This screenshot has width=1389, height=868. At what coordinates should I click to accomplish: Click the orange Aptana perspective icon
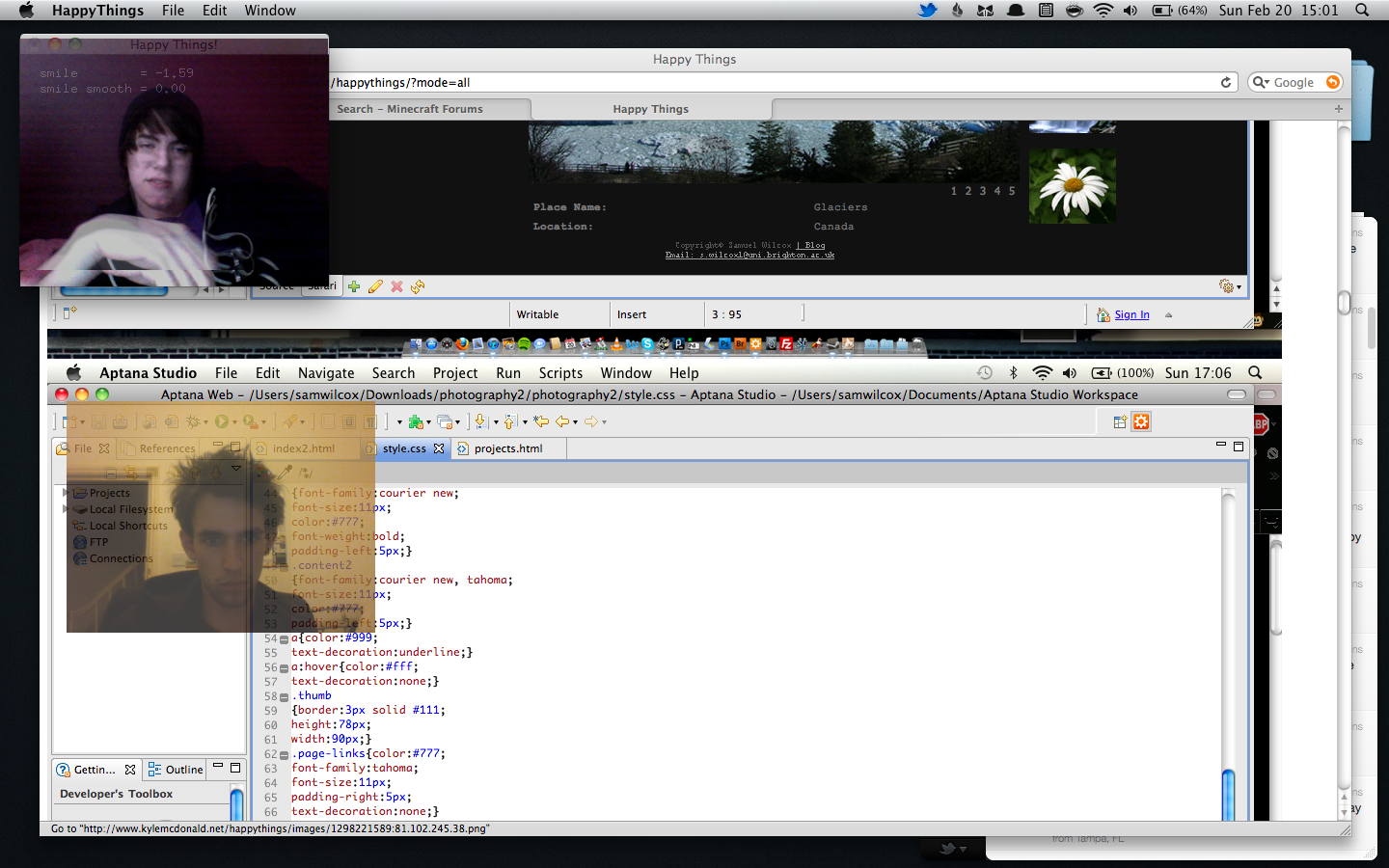(1141, 421)
